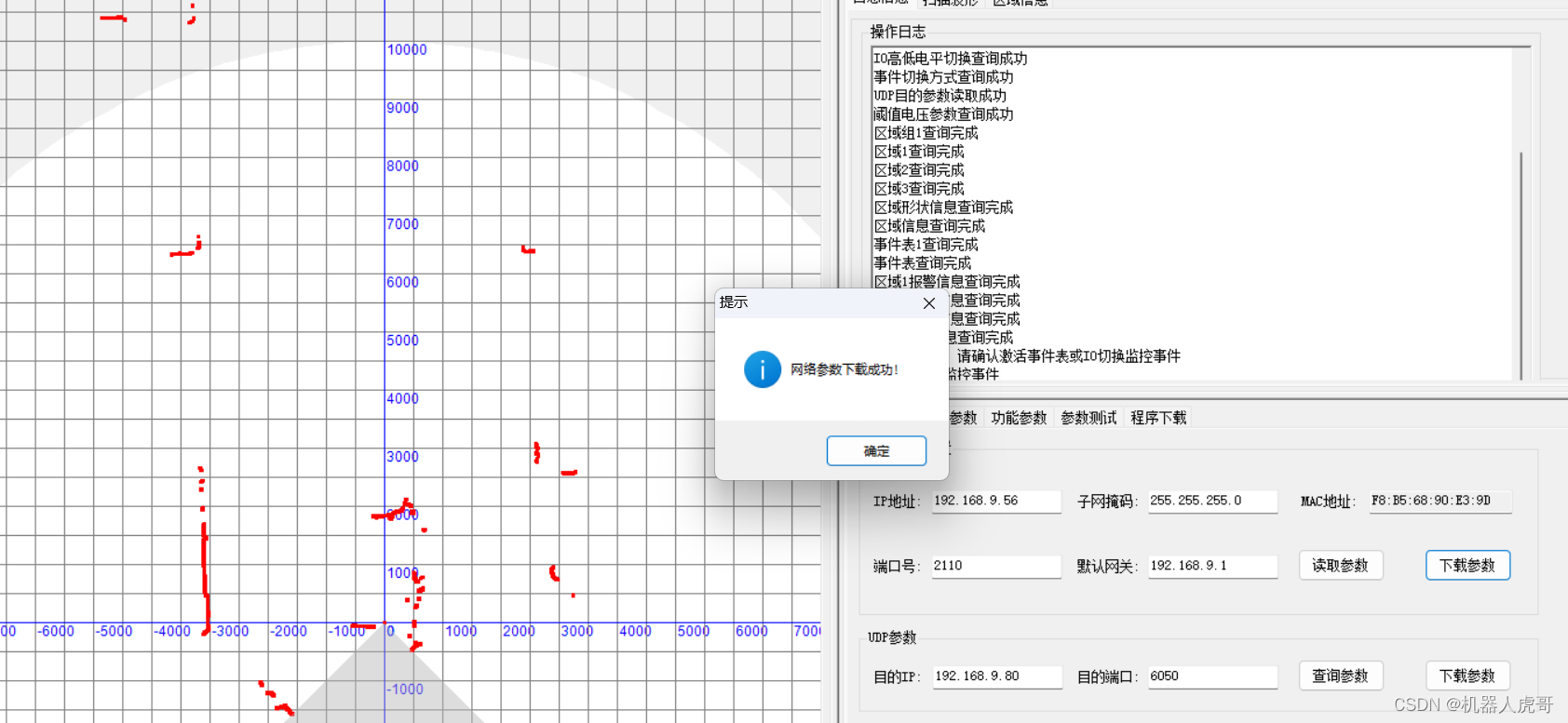Click the 目的端口 field showing 6050
Image resolution: width=1568 pixels, height=723 pixels.
[x=1212, y=677]
